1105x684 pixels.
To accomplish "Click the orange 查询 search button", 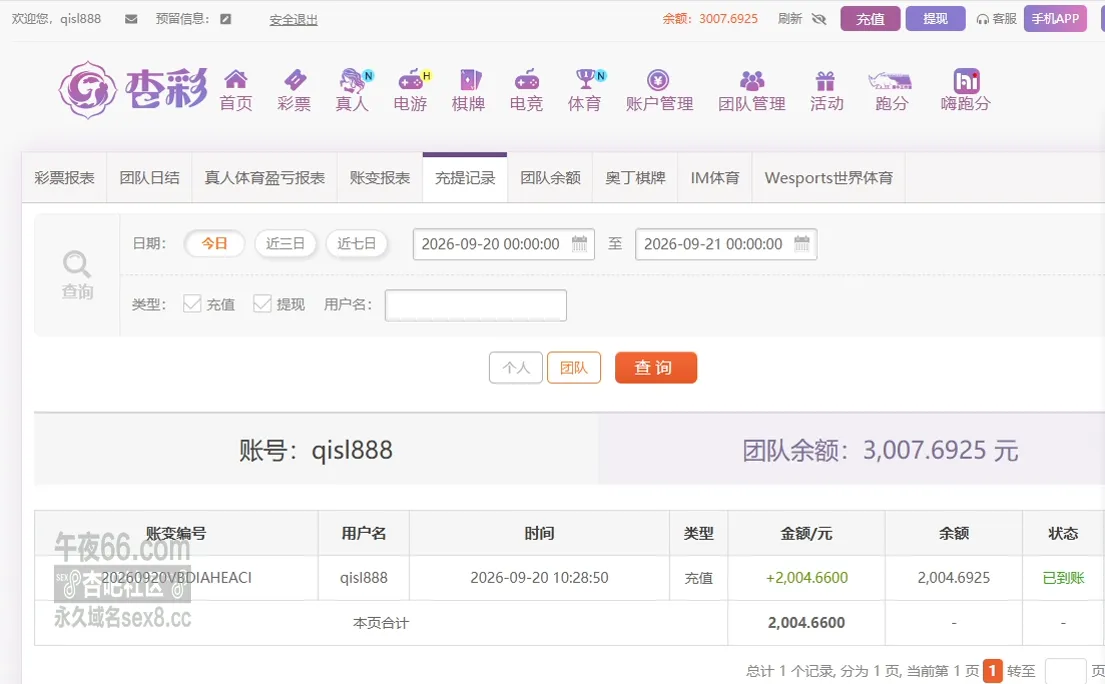I will (x=655, y=368).
